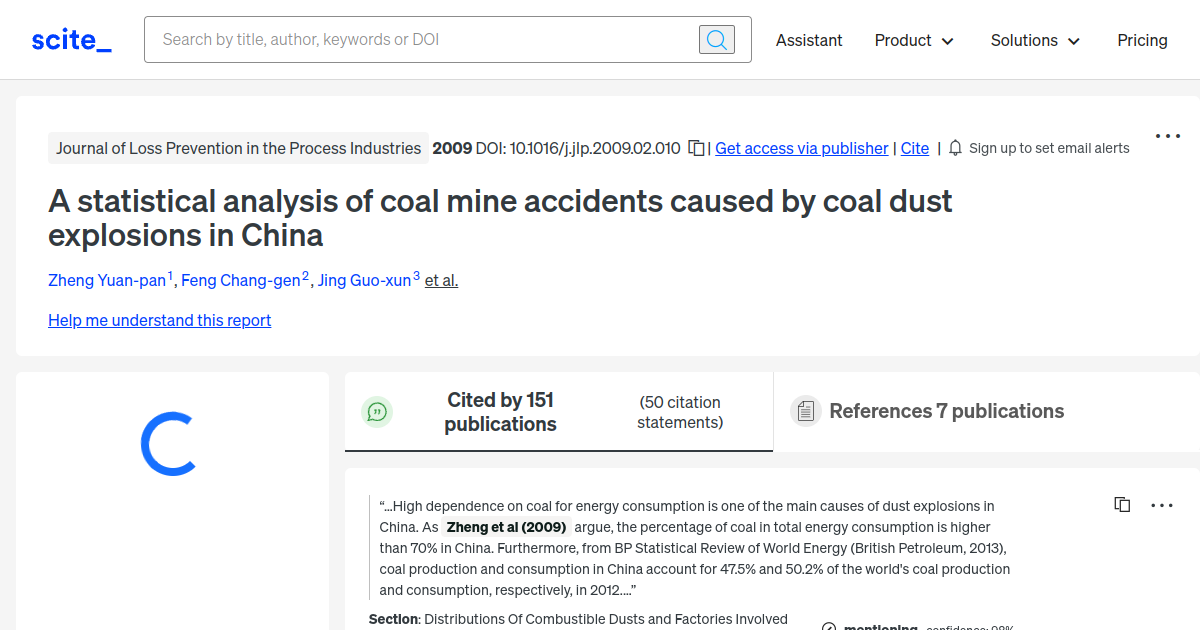The width and height of the screenshot is (1200, 630).
Task: Open the Solutions dropdown
Action: tap(1035, 40)
